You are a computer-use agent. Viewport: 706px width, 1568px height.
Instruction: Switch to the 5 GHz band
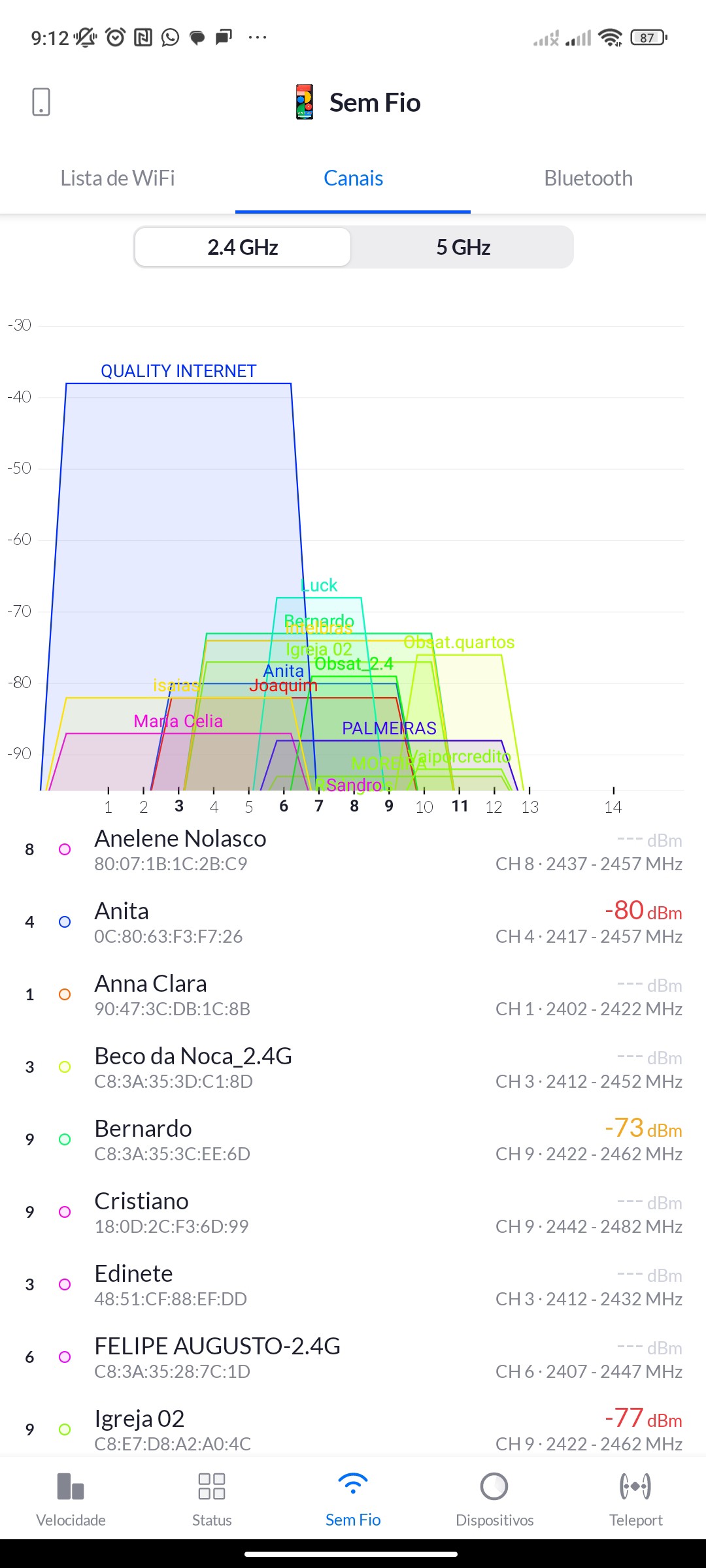pyautogui.click(x=463, y=248)
